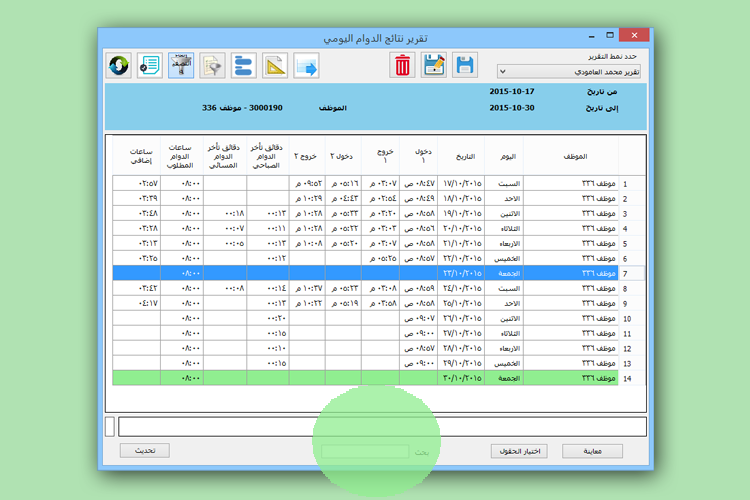Click the blue floppy disk save icon
Viewport: 750px width, 500px height.
pos(465,65)
